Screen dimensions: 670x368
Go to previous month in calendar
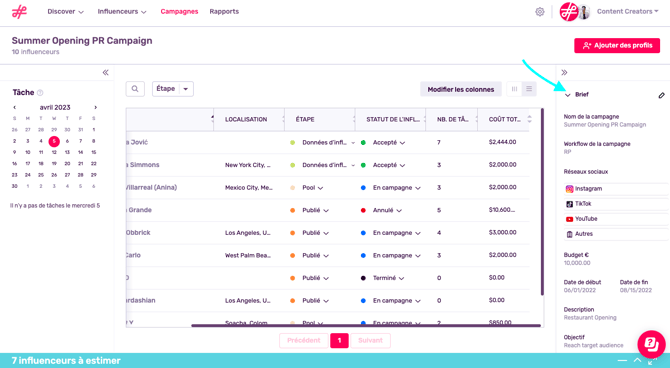pyautogui.click(x=15, y=107)
